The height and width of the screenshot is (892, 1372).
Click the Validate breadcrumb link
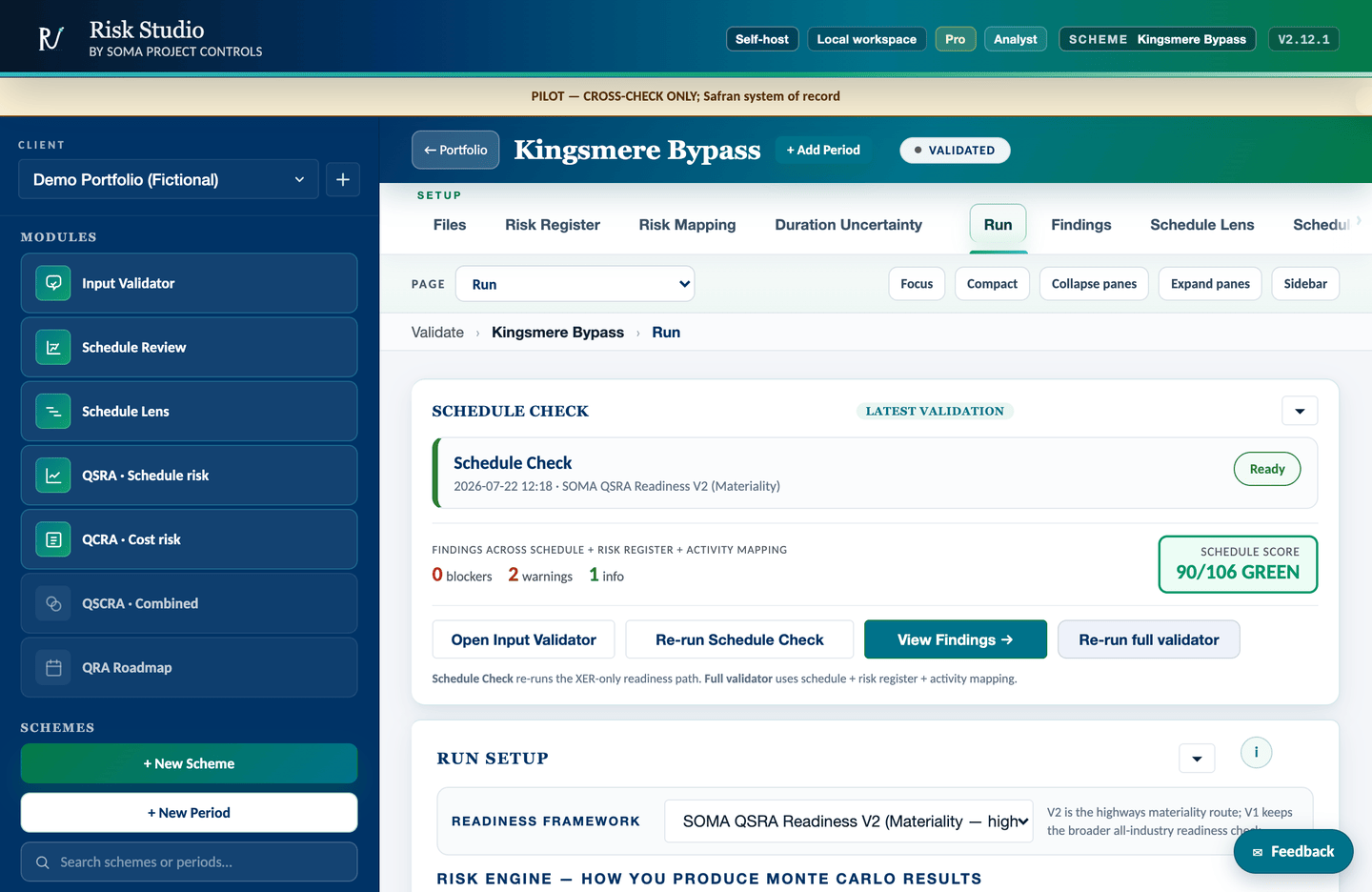[437, 333]
